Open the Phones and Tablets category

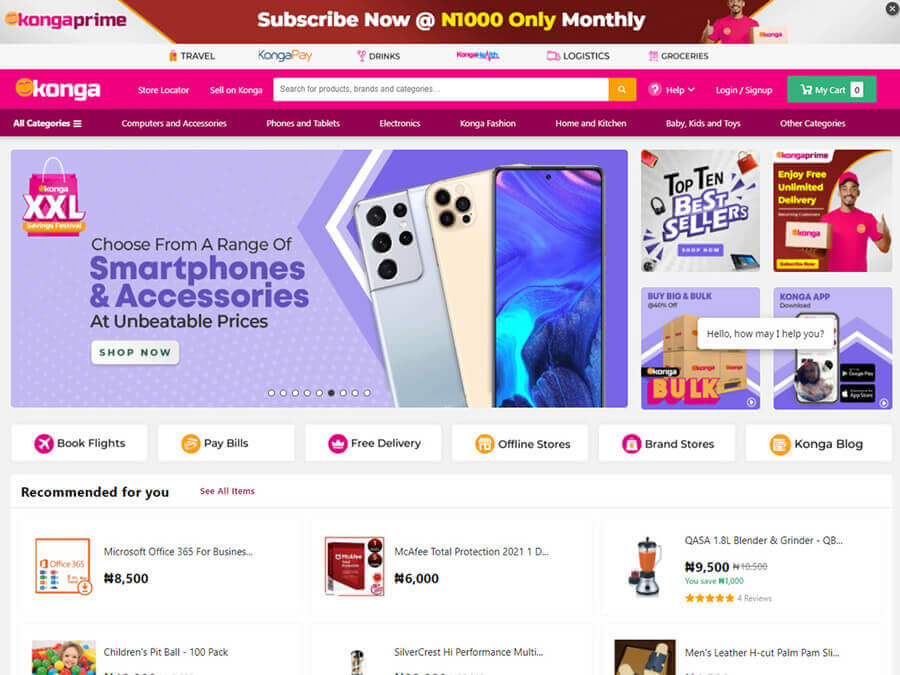(303, 123)
